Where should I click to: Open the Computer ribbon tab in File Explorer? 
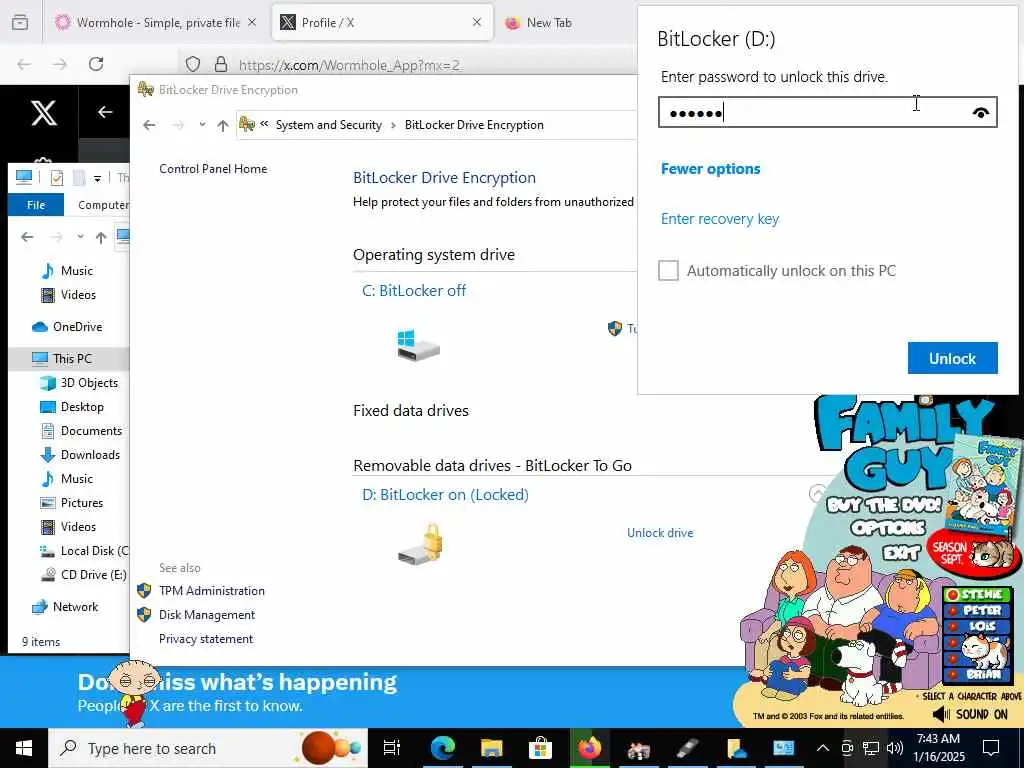pos(103,204)
